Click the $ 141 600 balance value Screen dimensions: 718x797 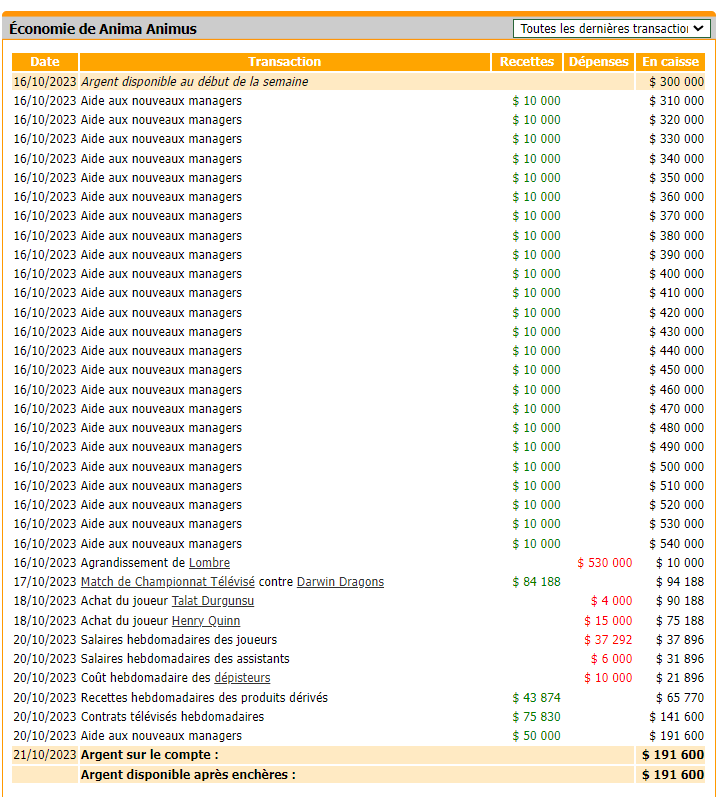(x=676, y=717)
